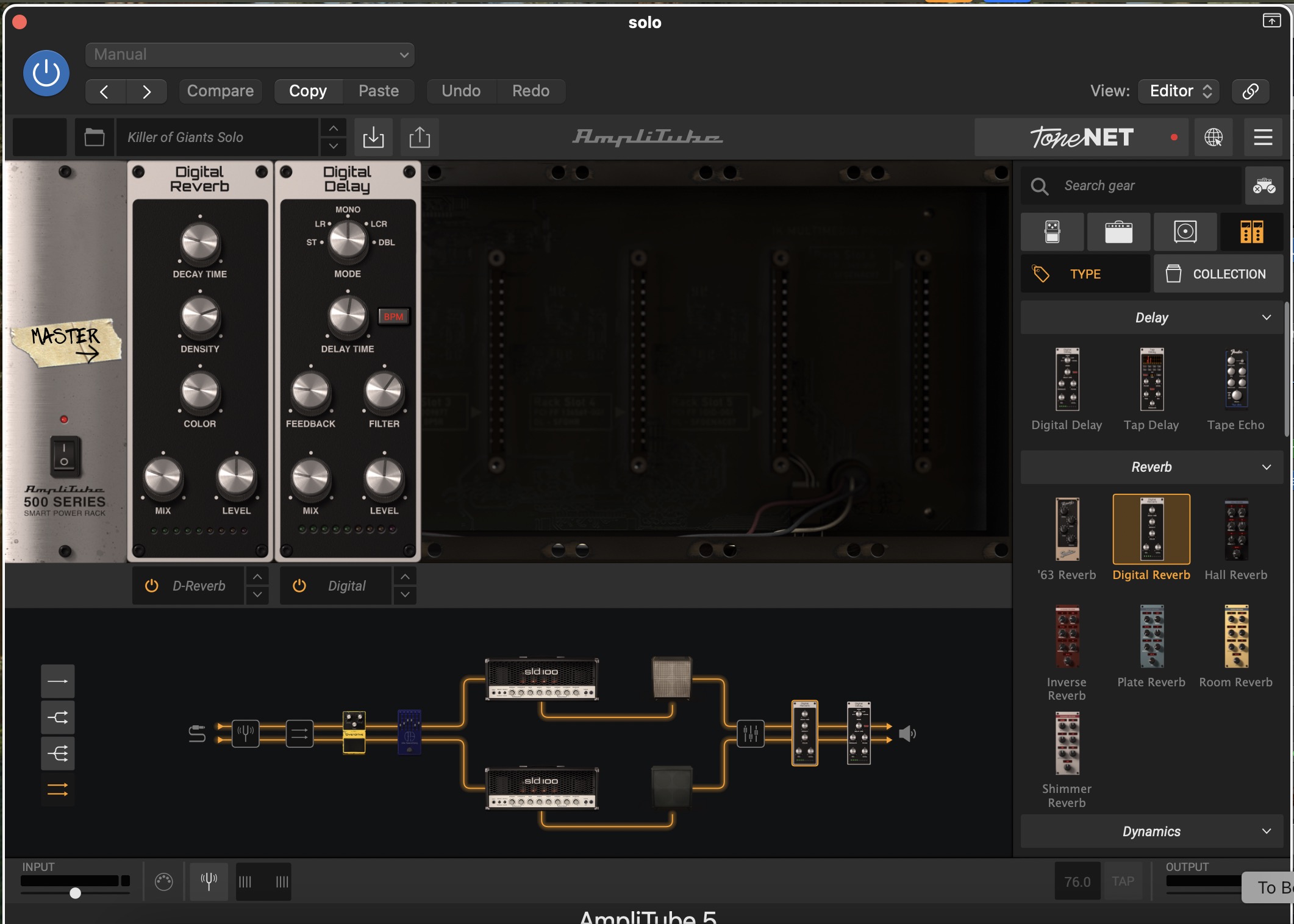The image size is (1294, 924).
Task: Move Digital delay slot down chevron
Action: (405, 595)
